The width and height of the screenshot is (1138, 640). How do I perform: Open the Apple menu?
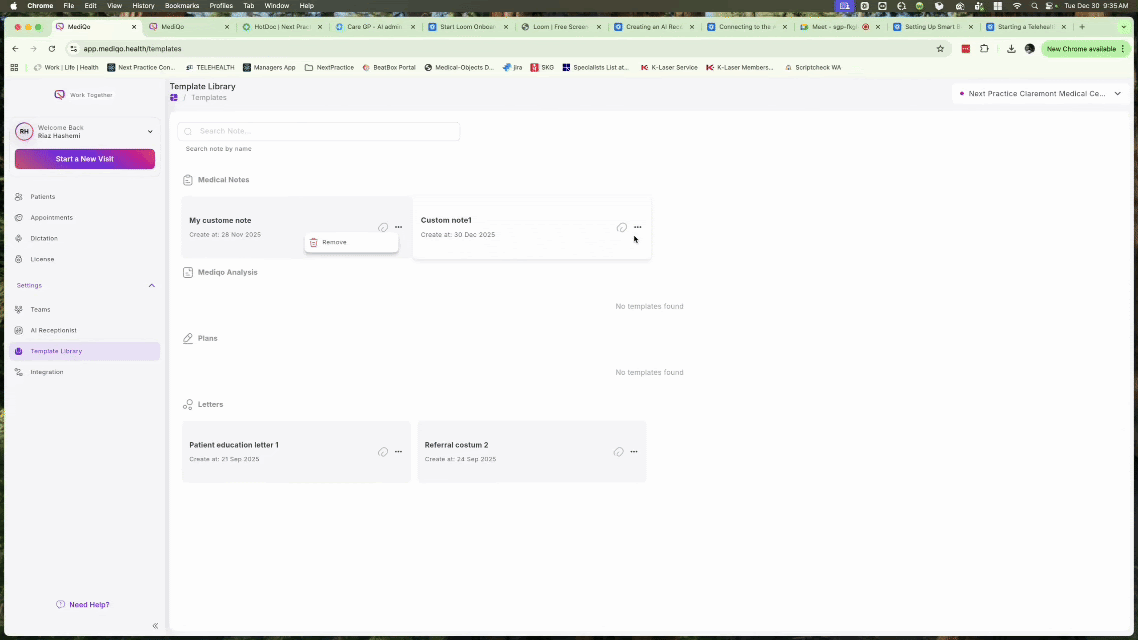[13, 6]
